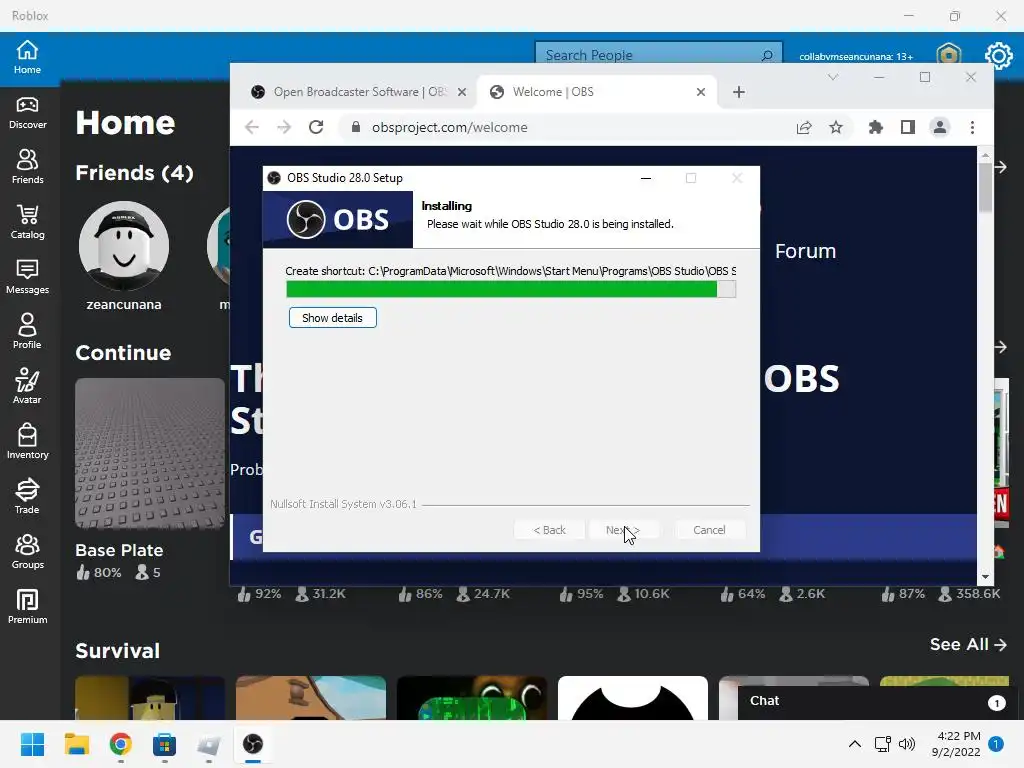Open Profile in Roblox sidebar

[27, 332]
